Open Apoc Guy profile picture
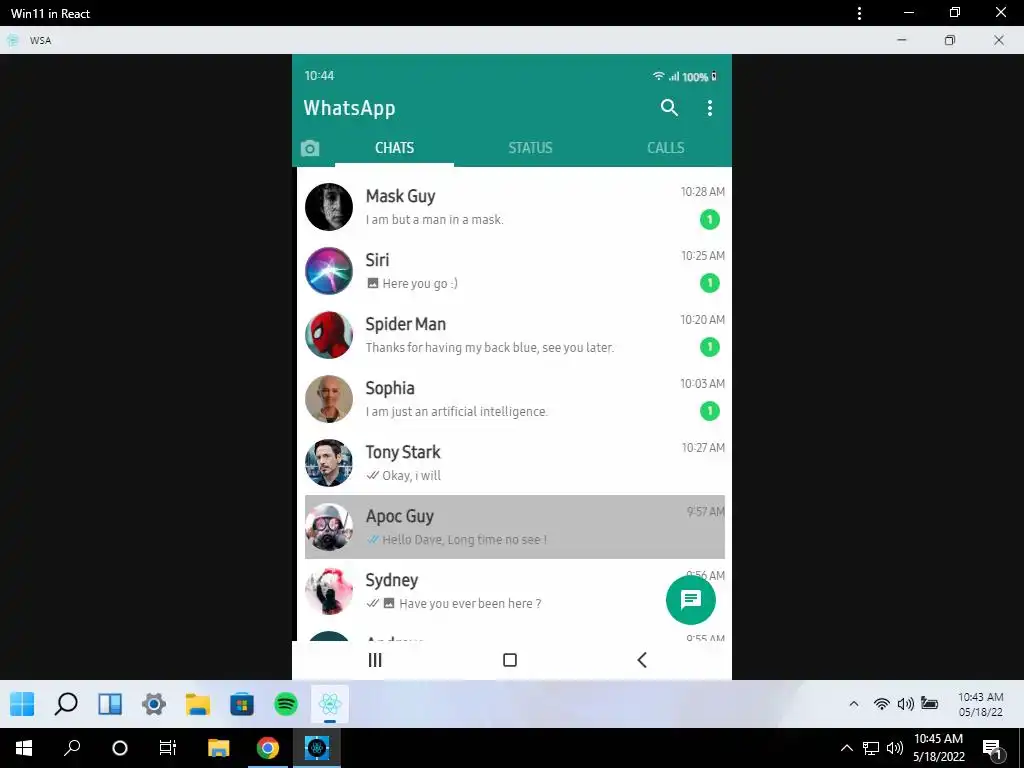 pos(329,527)
